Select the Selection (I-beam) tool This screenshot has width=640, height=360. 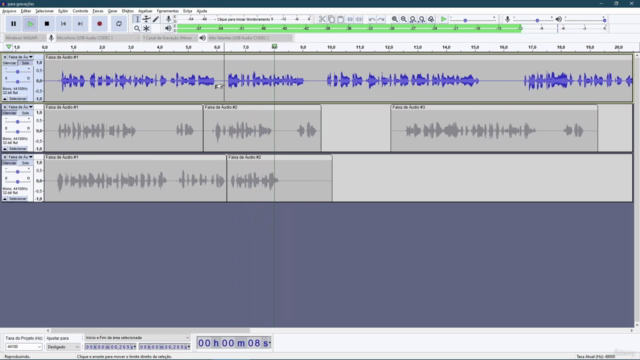(x=137, y=19)
